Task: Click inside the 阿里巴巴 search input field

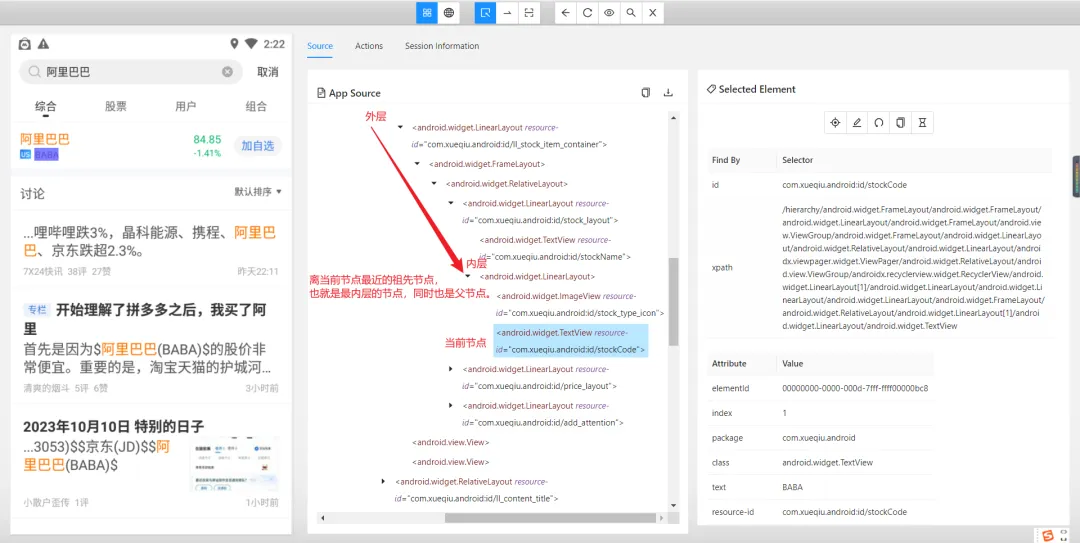Action: point(132,72)
